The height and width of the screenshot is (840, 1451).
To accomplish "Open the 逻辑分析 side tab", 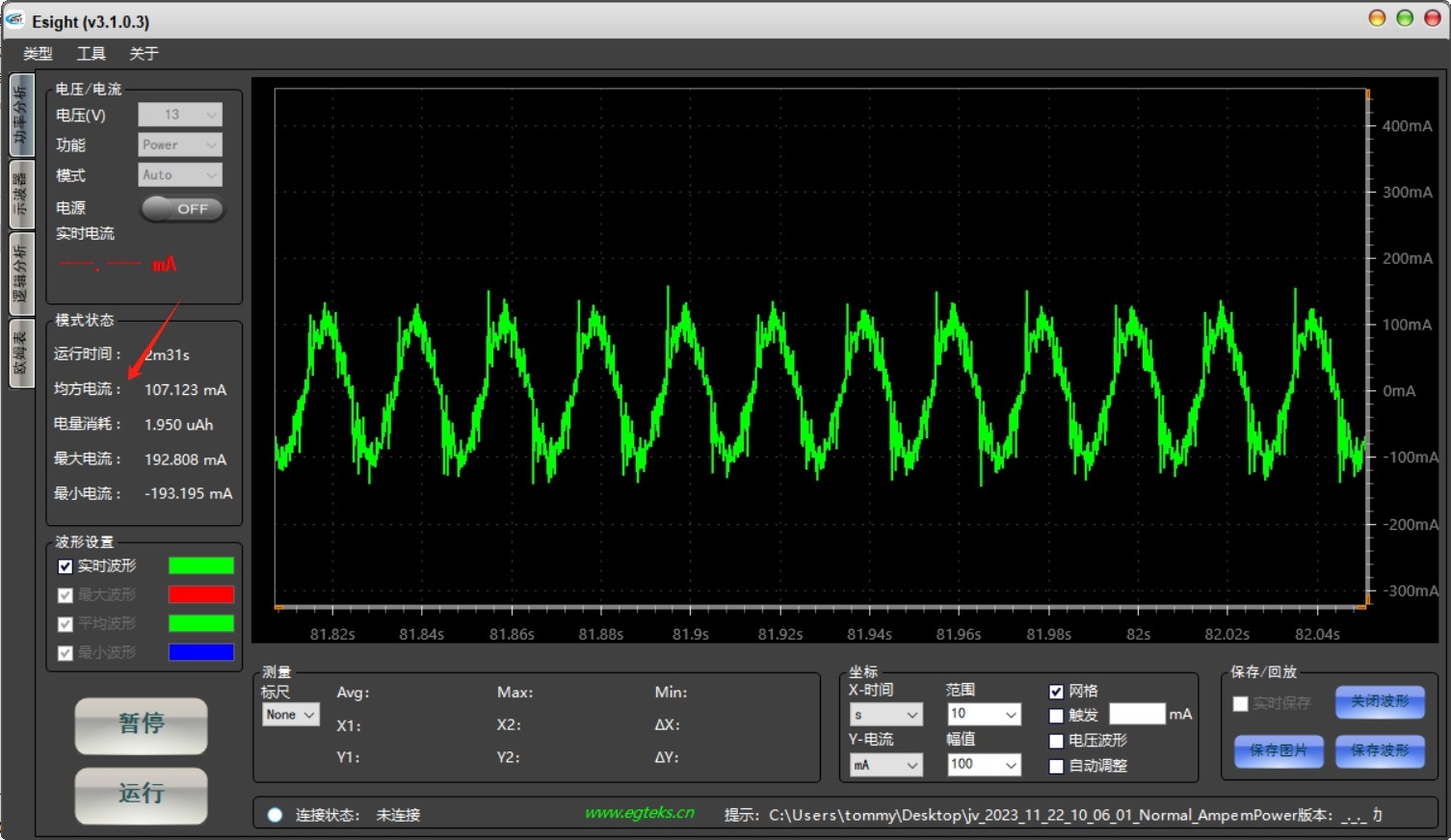I will click(x=20, y=275).
